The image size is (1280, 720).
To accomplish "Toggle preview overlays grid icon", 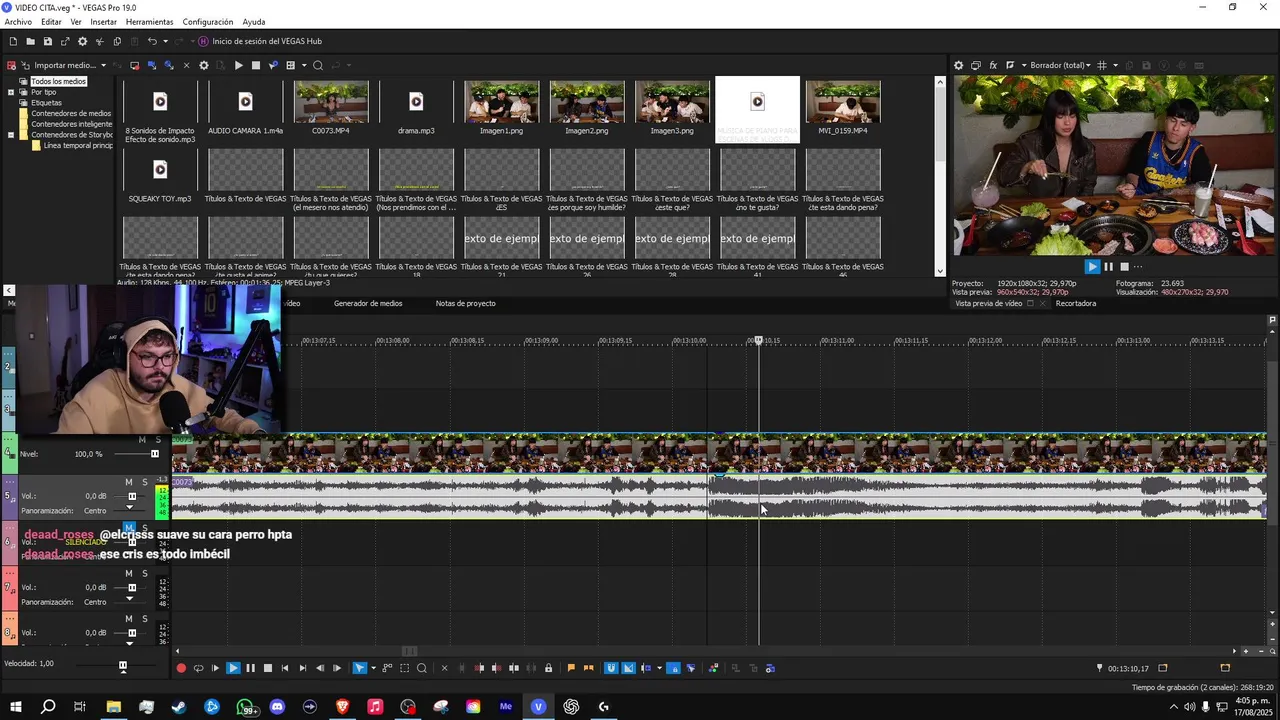I will pyautogui.click(x=1102, y=65).
